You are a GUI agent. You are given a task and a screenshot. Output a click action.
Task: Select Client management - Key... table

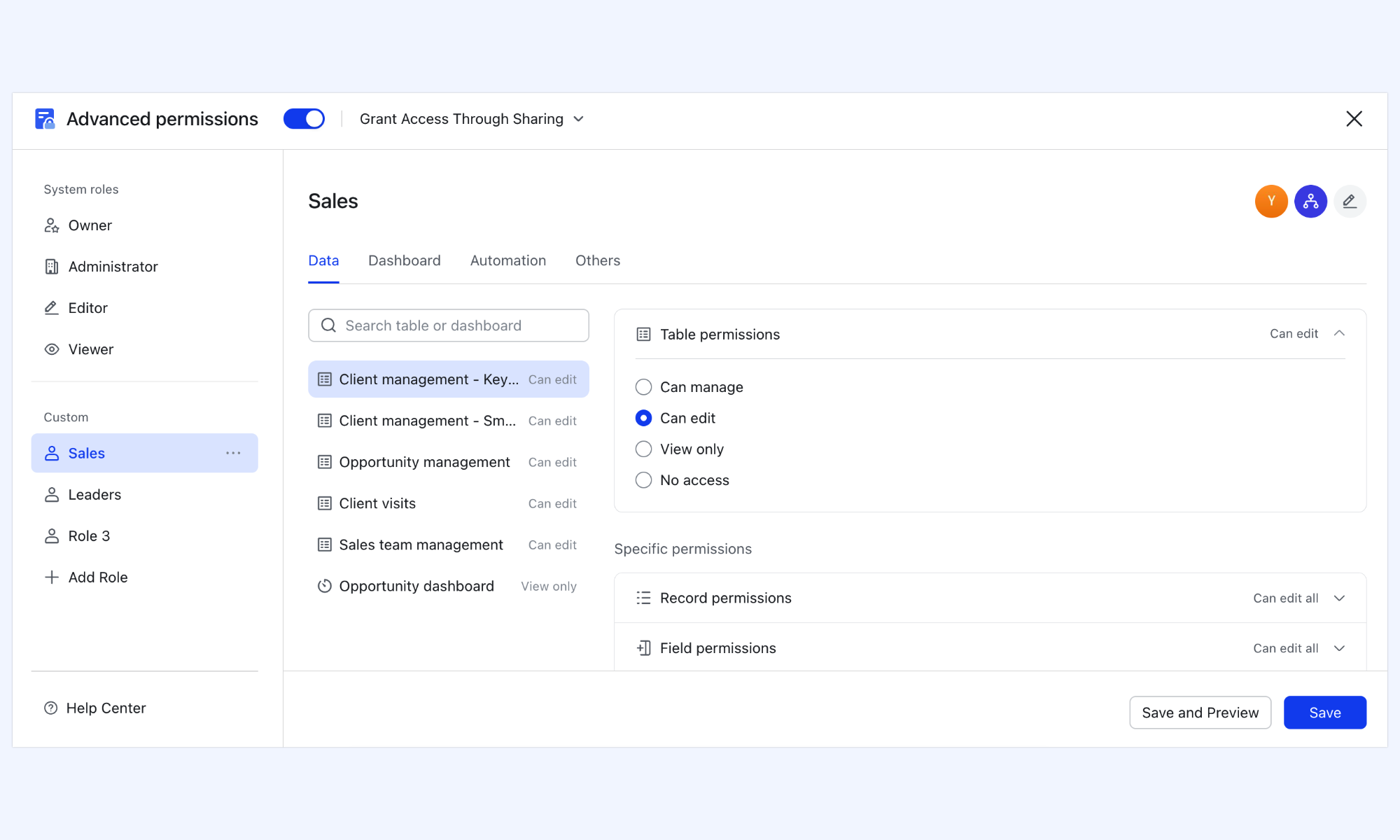click(x=449, y=379)
